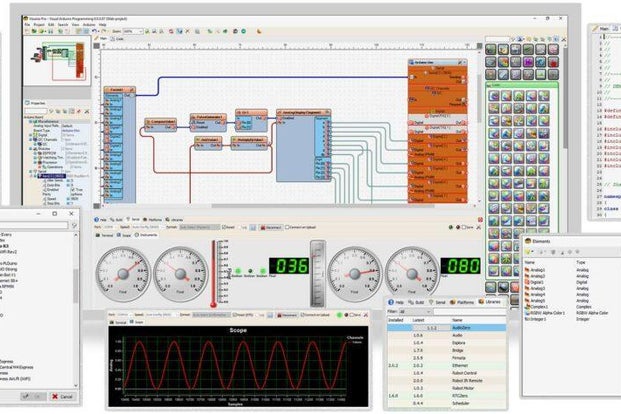Open the Zoom percentage combo box
This screenshot has height=414, width=621.
133,31
